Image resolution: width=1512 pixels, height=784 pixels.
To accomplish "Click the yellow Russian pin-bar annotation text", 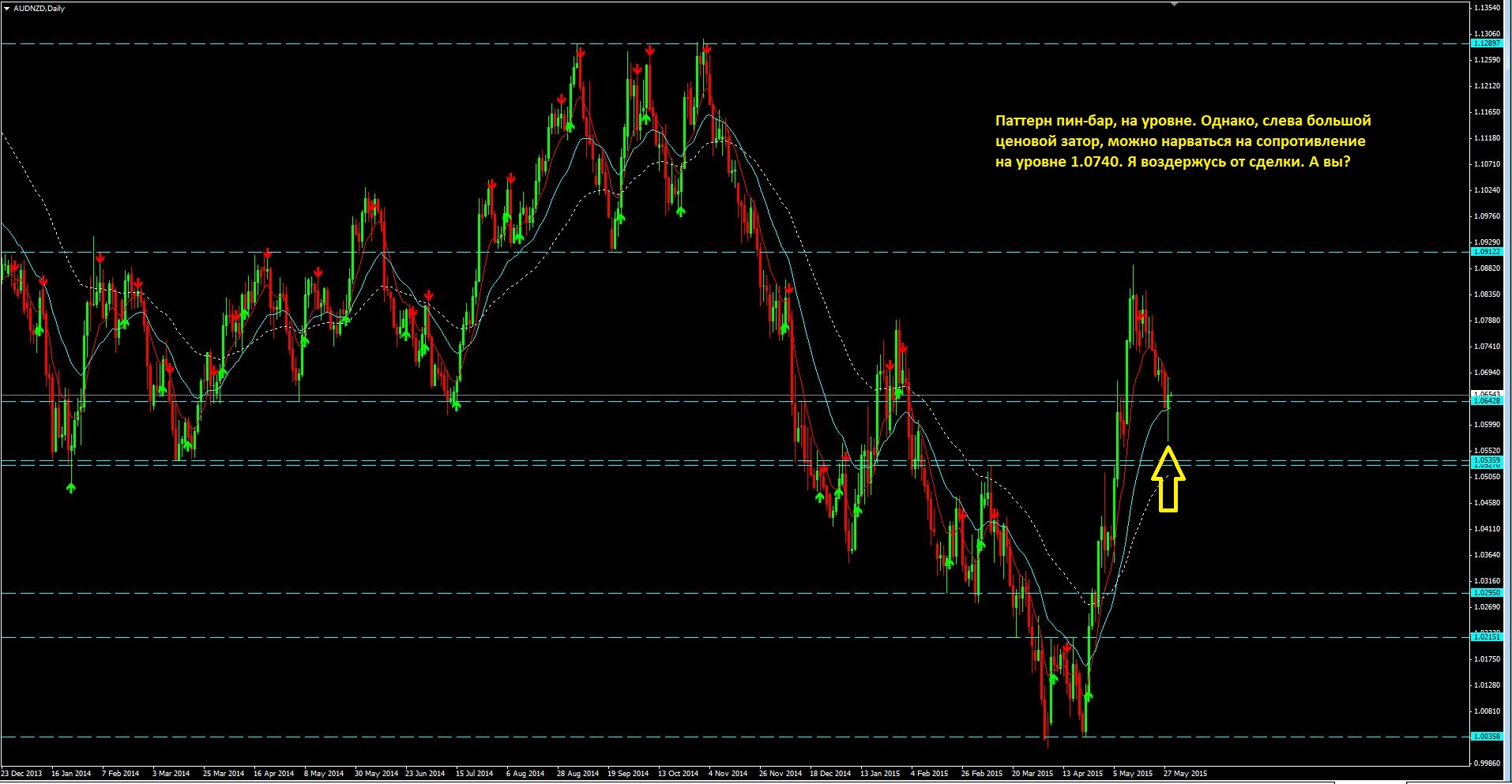I will 1183,141.
